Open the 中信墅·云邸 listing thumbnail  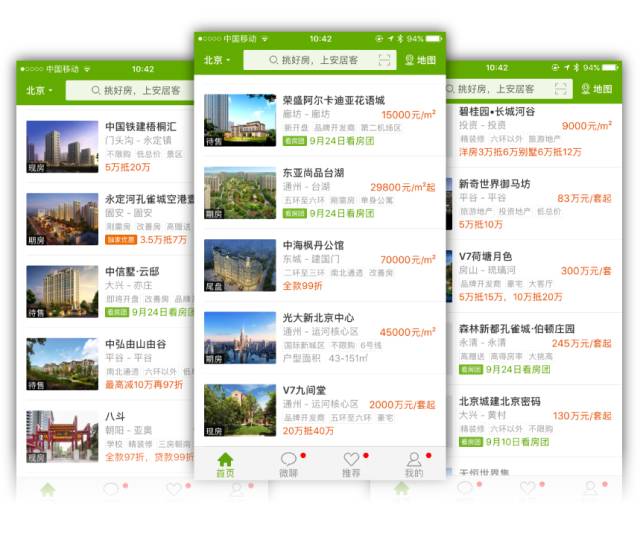click(x=62, y=292)
